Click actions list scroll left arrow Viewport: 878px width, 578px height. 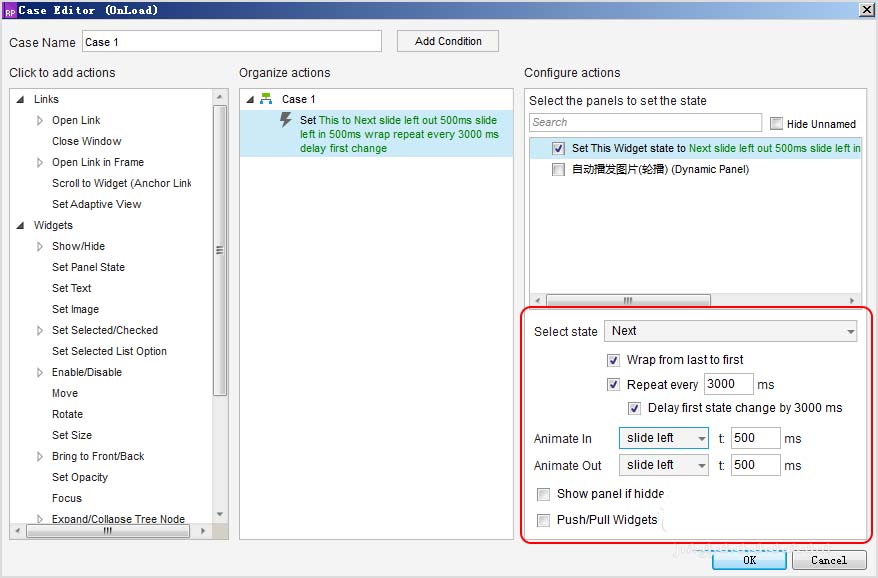click(x=18, y=530)
